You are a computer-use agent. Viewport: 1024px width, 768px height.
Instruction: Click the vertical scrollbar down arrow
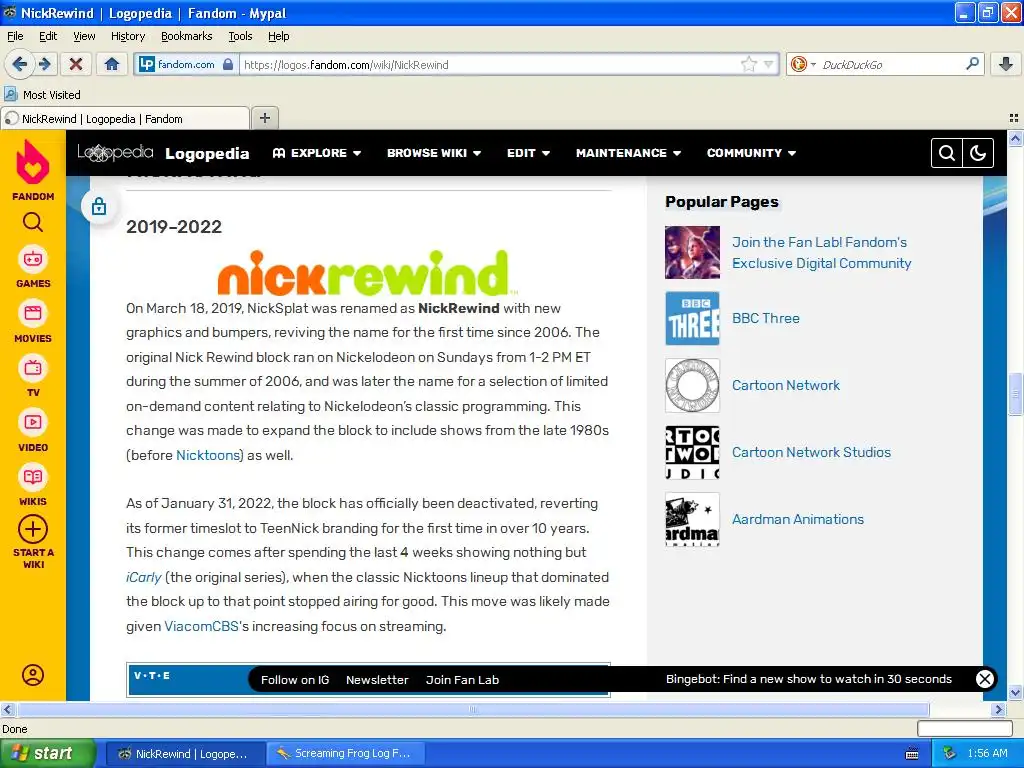point(1015,692)
